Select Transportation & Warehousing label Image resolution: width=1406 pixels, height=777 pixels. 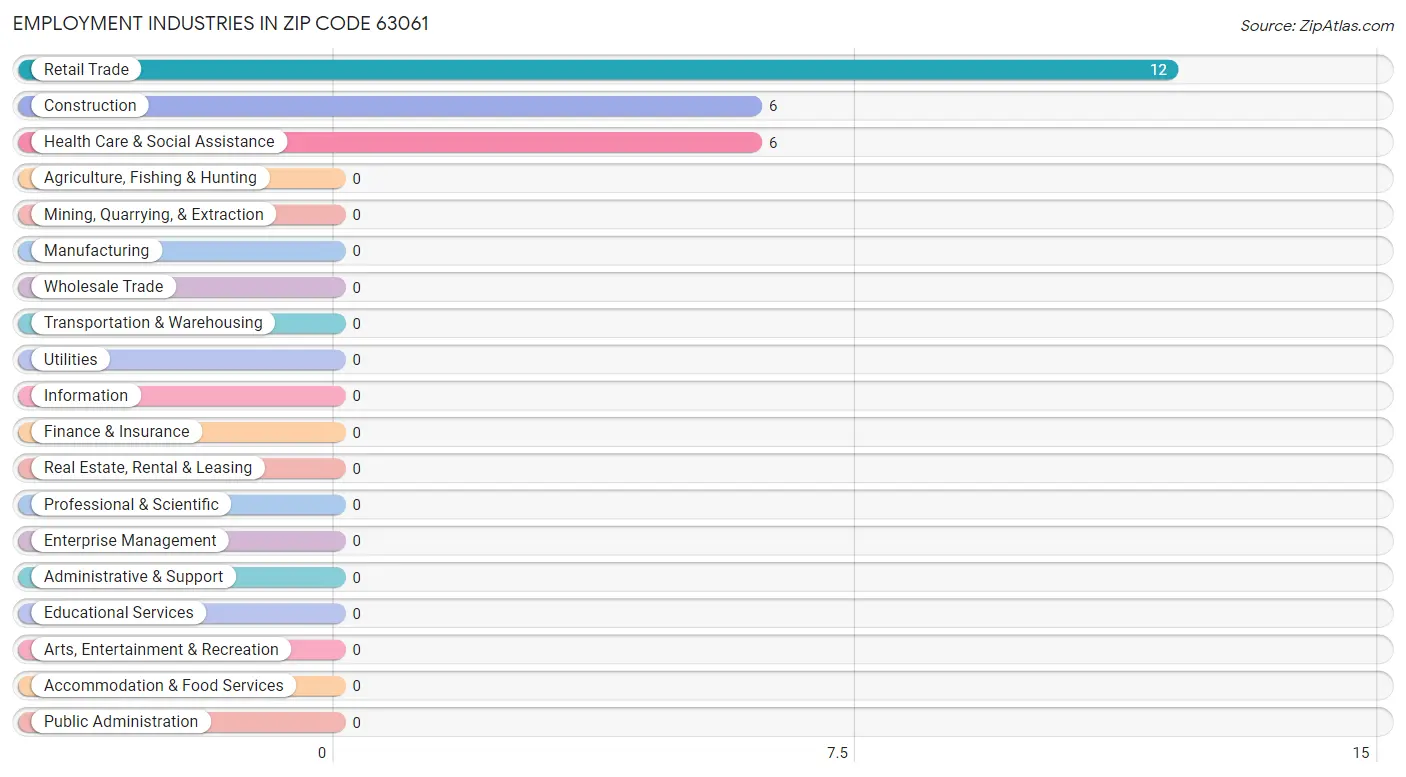[x=153, y=323]
